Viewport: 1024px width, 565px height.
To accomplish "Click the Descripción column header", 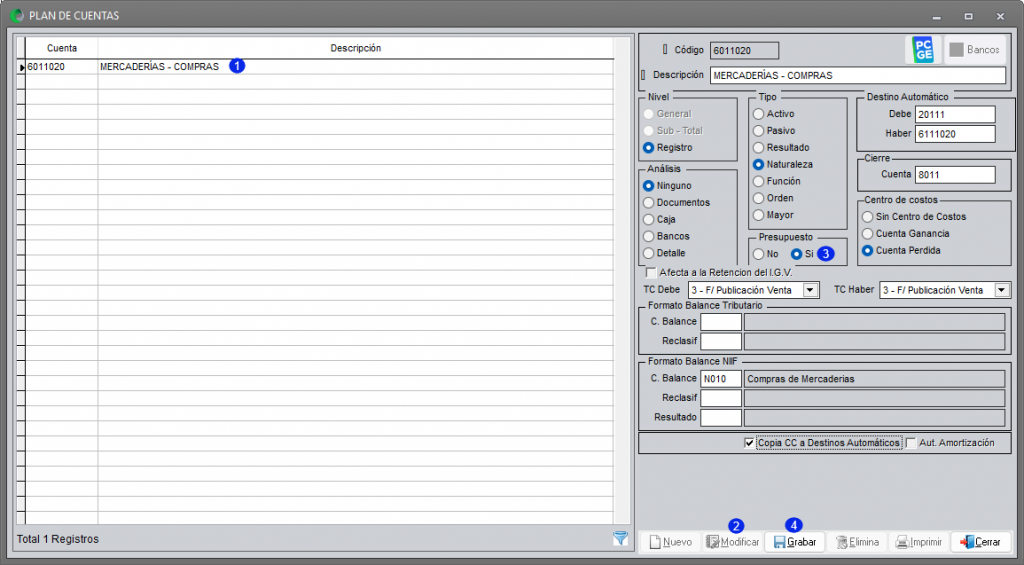I will [356, 48].
